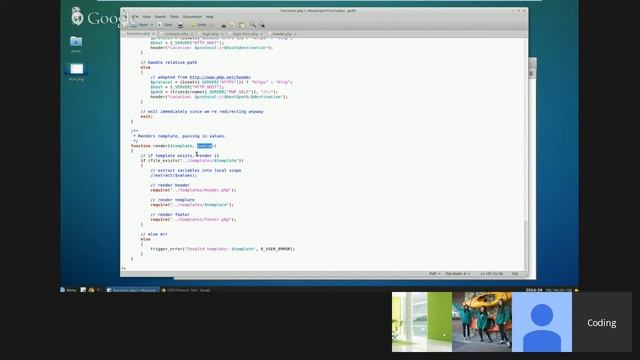Open the Search menu in gedit
The height and width of the screenshot is (360, 640).
pos(160,17)
